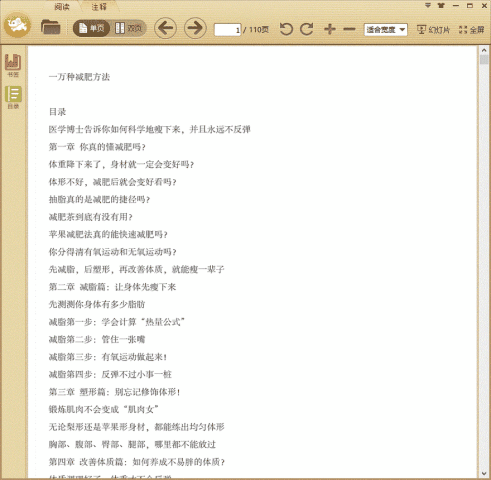Open the 书签 bookmarks sidebar panel
This screenshot has height=480, width=491.
[x=13, y=65]
